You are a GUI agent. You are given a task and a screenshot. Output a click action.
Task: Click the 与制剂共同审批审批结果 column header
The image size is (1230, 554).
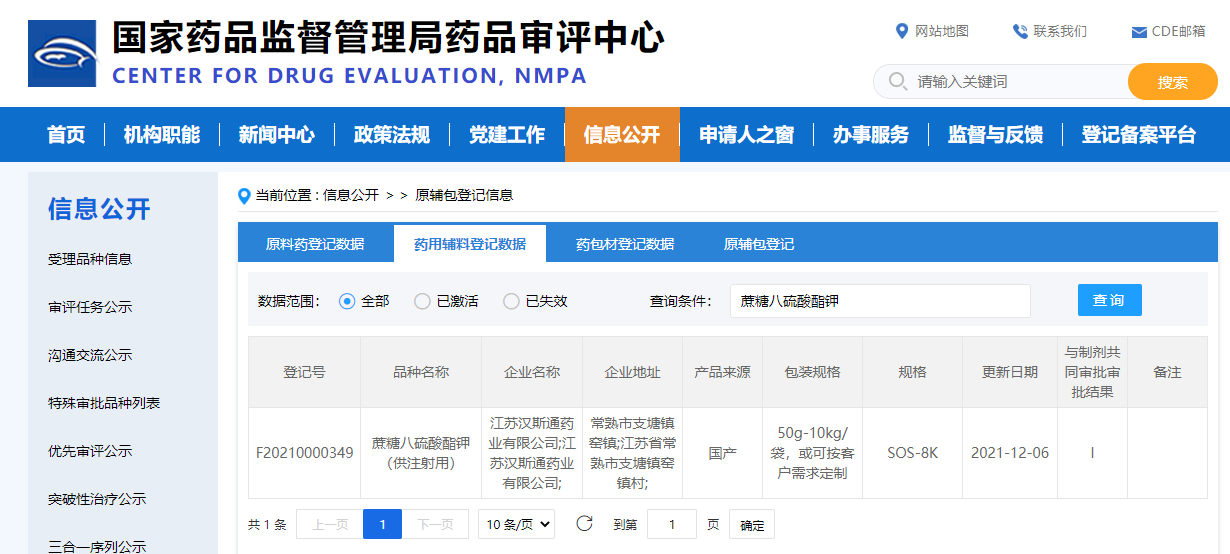click(1093, 372)
